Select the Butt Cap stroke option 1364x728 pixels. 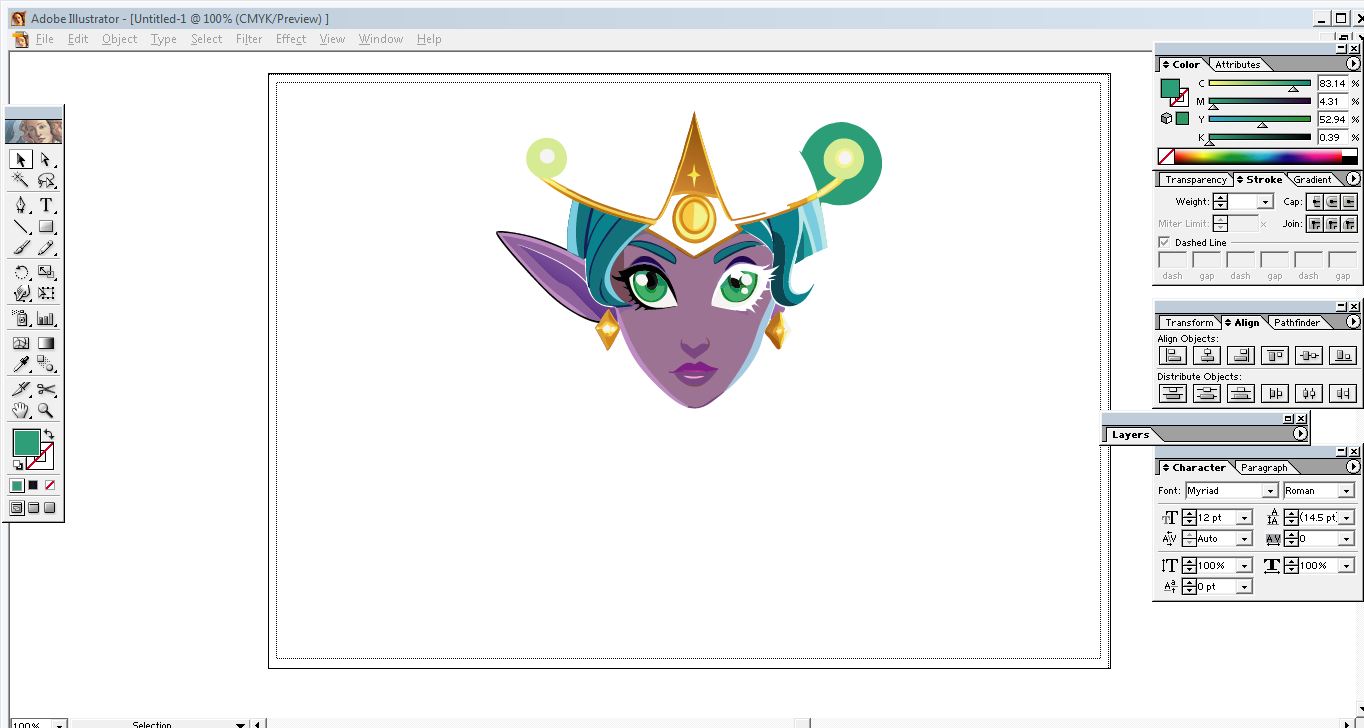click(x=1316, y=202)
